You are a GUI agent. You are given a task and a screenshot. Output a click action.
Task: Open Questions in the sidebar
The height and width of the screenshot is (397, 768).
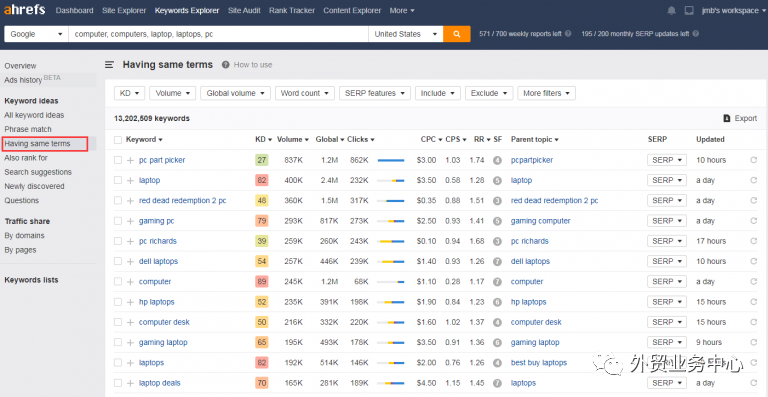tap(22, 200)
